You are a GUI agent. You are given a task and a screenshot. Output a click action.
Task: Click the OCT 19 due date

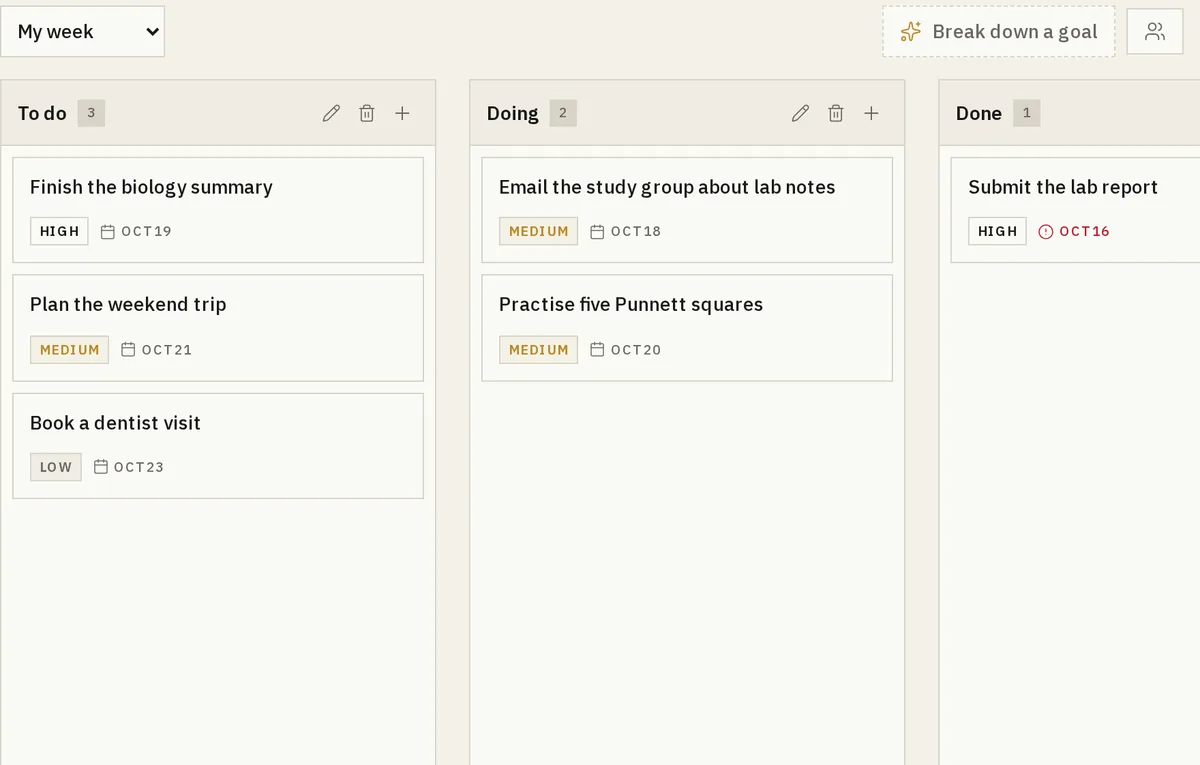pyautogui.click(x=147, y=231)
